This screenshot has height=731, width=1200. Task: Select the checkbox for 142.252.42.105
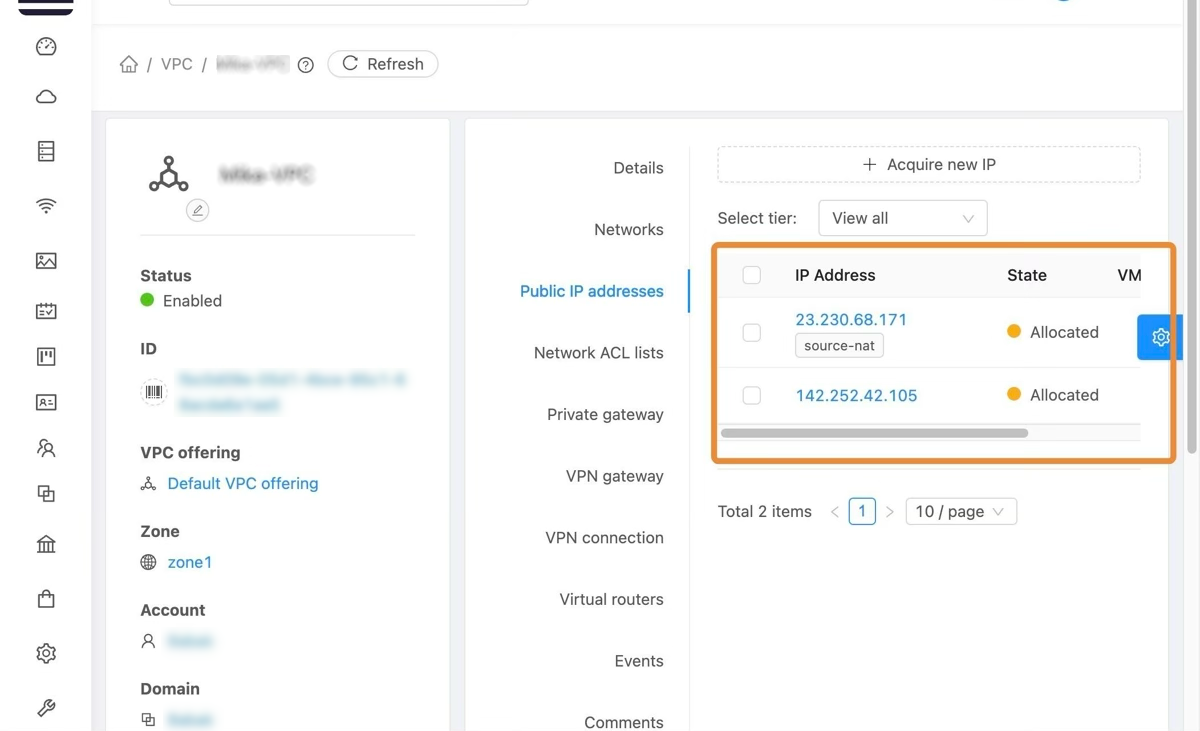pyautogui.click(x=752, y=395)
